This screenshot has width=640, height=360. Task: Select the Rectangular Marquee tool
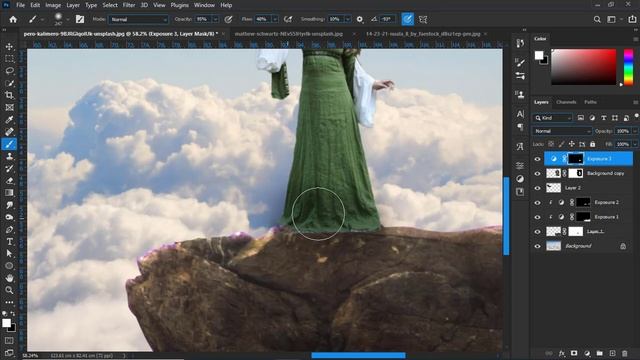[9, 59]
